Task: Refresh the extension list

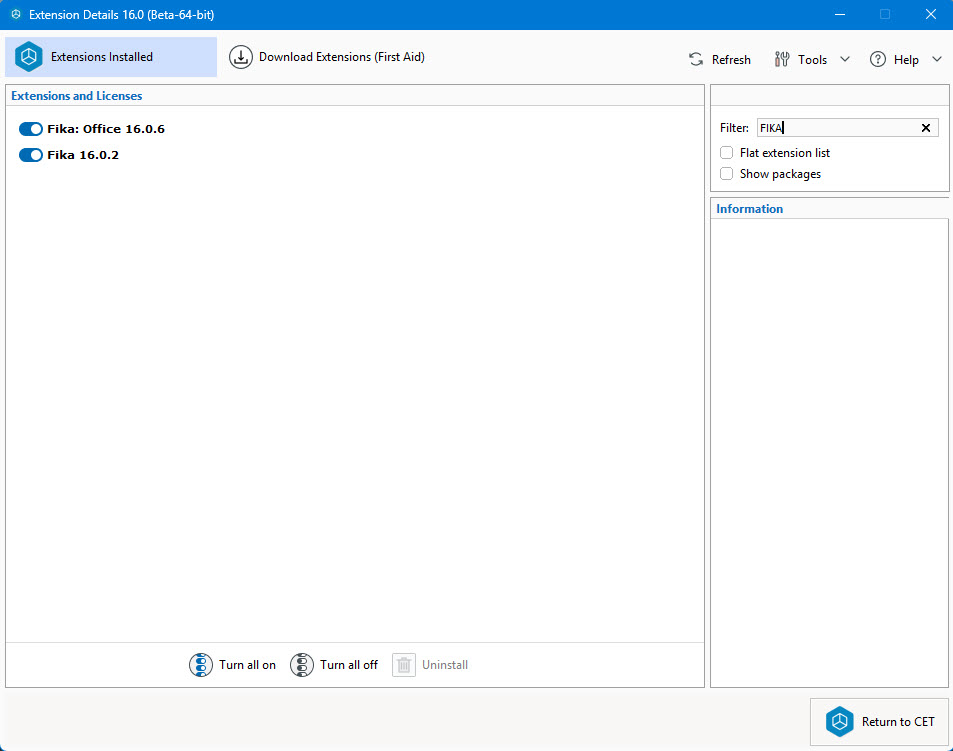Action: [720, 60]
